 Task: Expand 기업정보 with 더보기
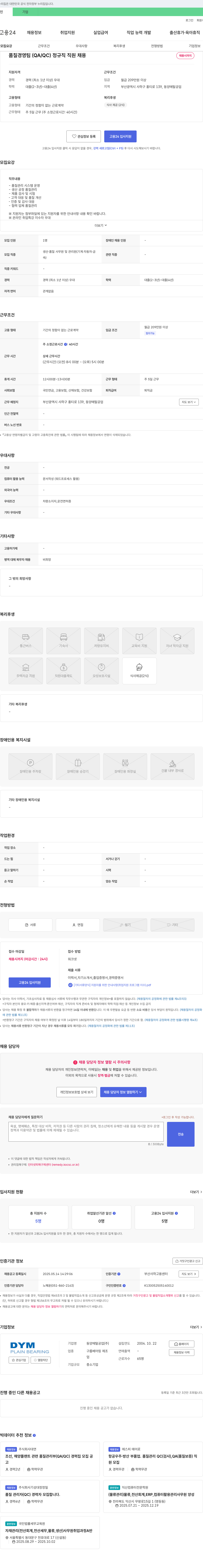click(x=196, y=1327)
